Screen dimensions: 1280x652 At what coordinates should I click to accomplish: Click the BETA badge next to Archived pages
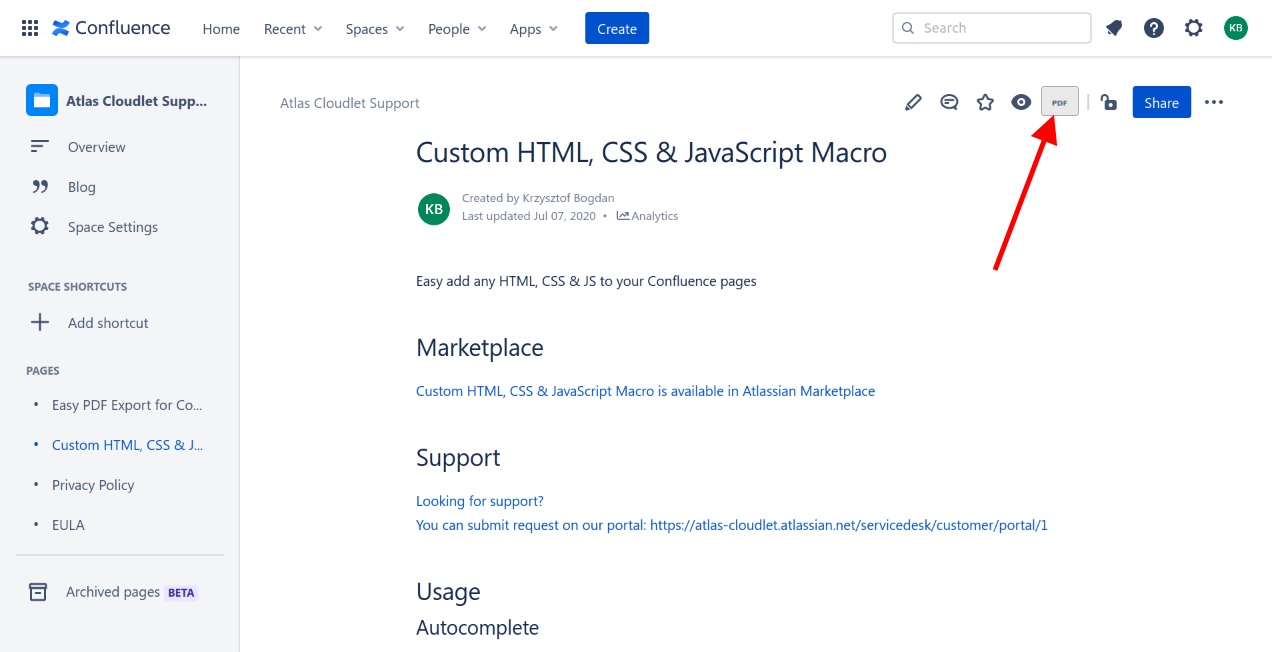coord(181,593)
